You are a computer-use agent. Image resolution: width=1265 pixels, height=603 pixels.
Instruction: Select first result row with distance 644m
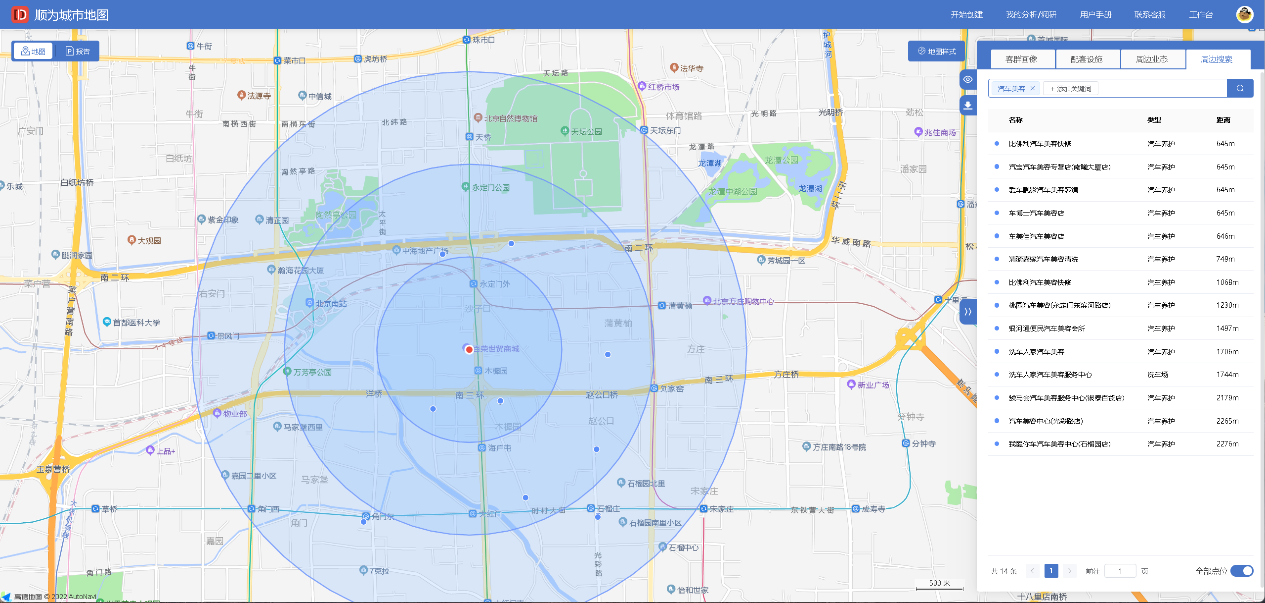click(x=1120, y=143)
